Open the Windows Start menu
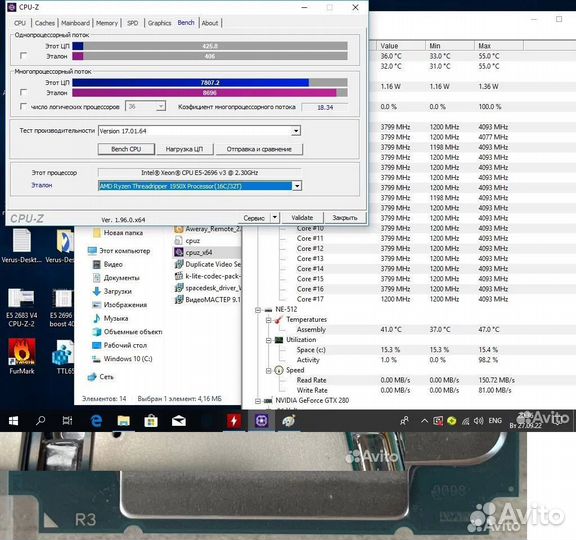576x540 pixels. (13, 421)
